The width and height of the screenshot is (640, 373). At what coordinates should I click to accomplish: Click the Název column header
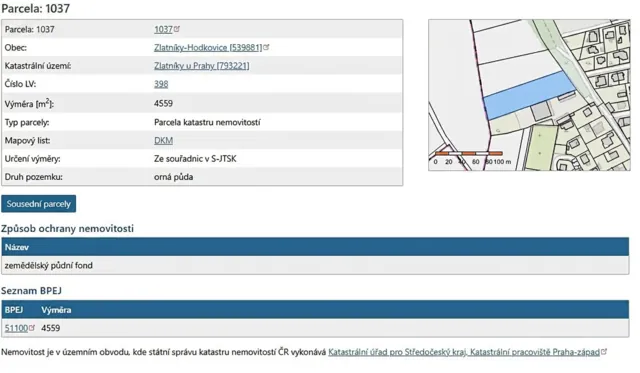[17, 247]
